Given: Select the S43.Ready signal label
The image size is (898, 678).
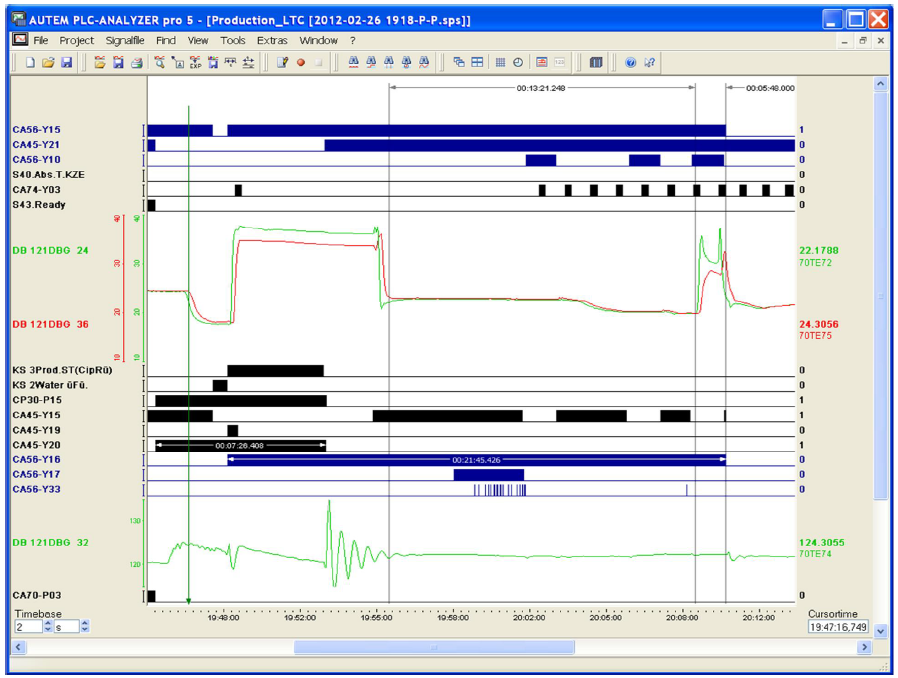Looking at the screenshot, I should pyautogui.click(x=39, y=204).
